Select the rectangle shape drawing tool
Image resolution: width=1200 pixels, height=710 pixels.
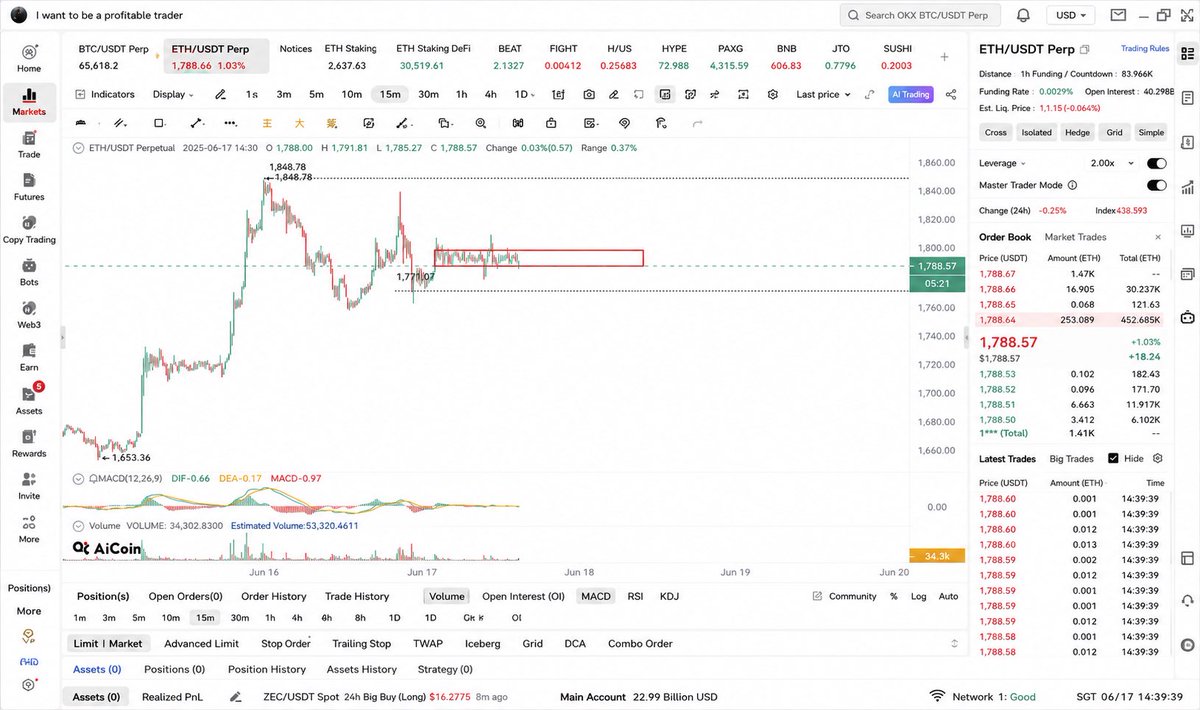(x=158, y=123)
